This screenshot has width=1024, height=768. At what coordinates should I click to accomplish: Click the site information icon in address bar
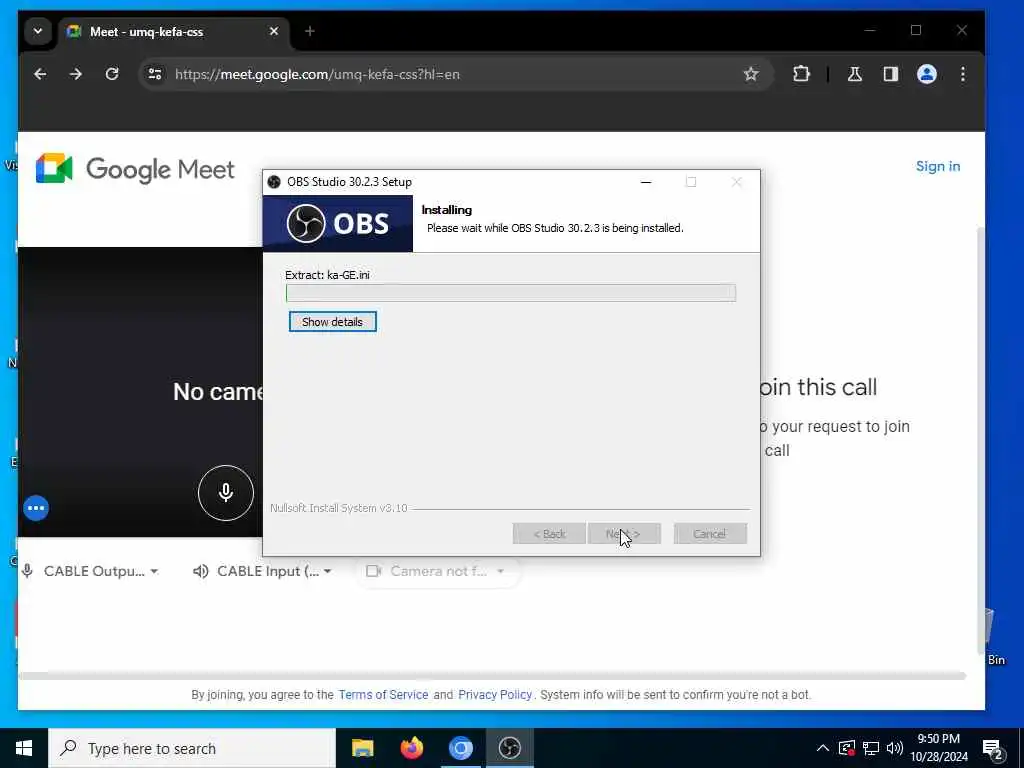click(155, 74)
